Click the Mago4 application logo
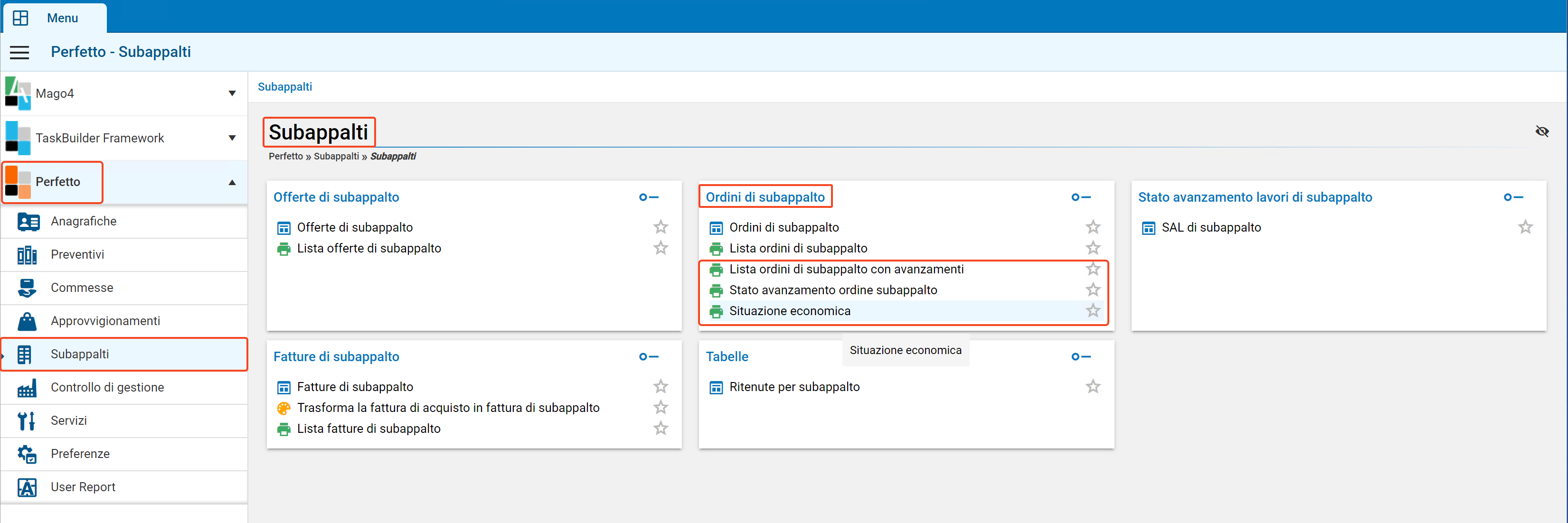Viewport: 1568px width, 523px height. point(18,93)
